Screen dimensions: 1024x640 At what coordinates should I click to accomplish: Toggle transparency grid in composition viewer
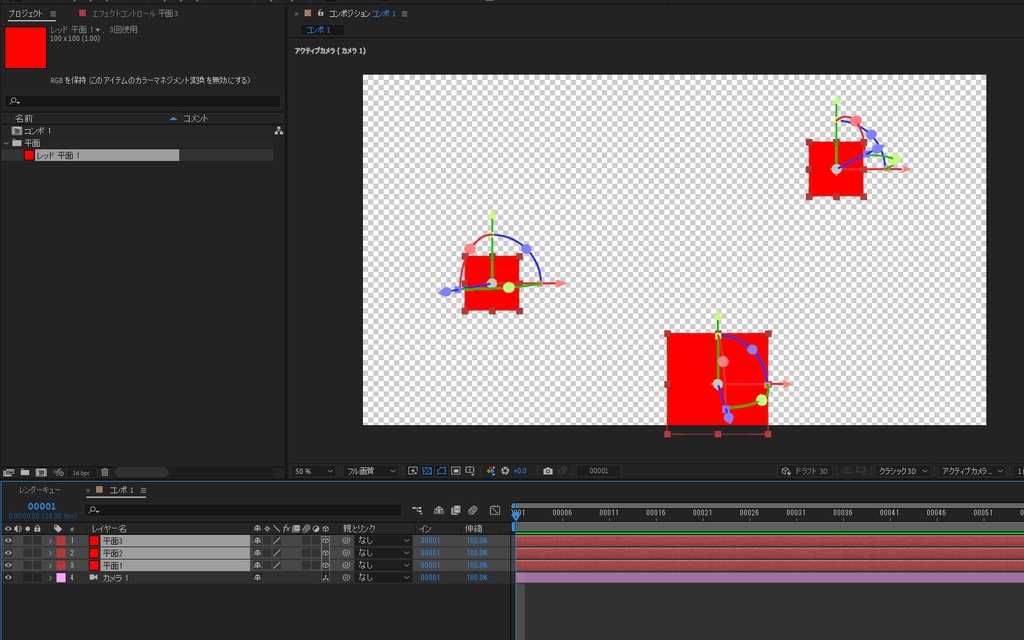(427, 471)
